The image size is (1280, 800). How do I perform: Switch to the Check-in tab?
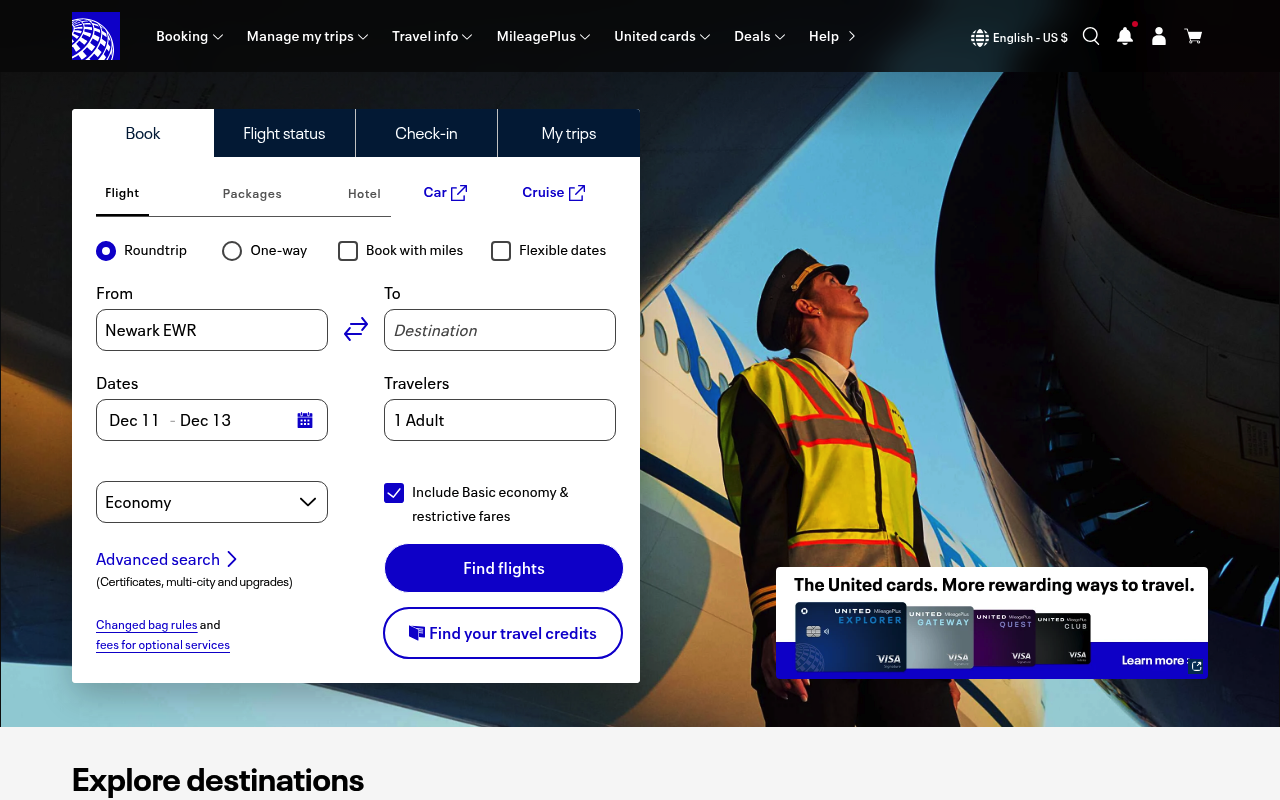[426, 133]
